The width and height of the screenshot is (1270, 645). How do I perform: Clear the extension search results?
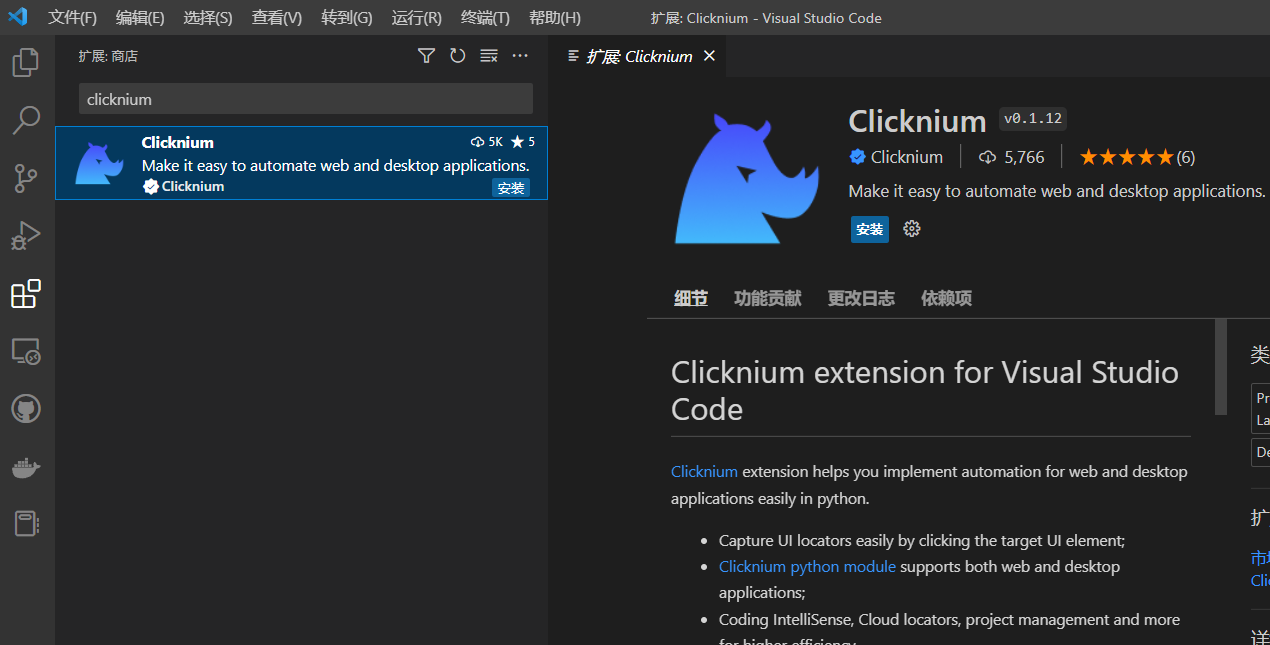click(488, 55)
